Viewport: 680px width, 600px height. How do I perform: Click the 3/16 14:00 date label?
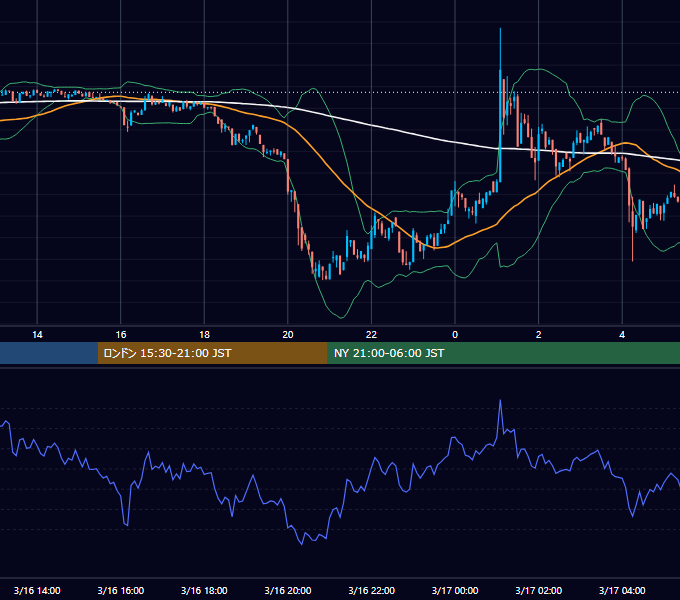[x=37, y=590]
